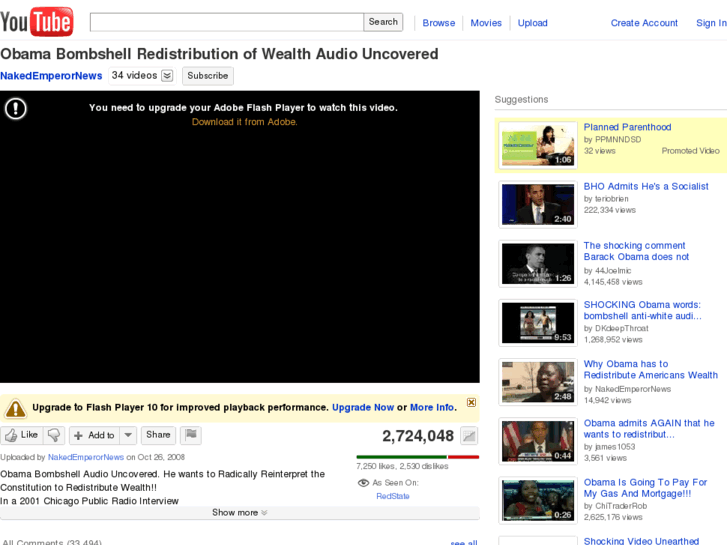Click the YouTube logo
The height and width of the screenshot is (545, 727).
(37, 21)
